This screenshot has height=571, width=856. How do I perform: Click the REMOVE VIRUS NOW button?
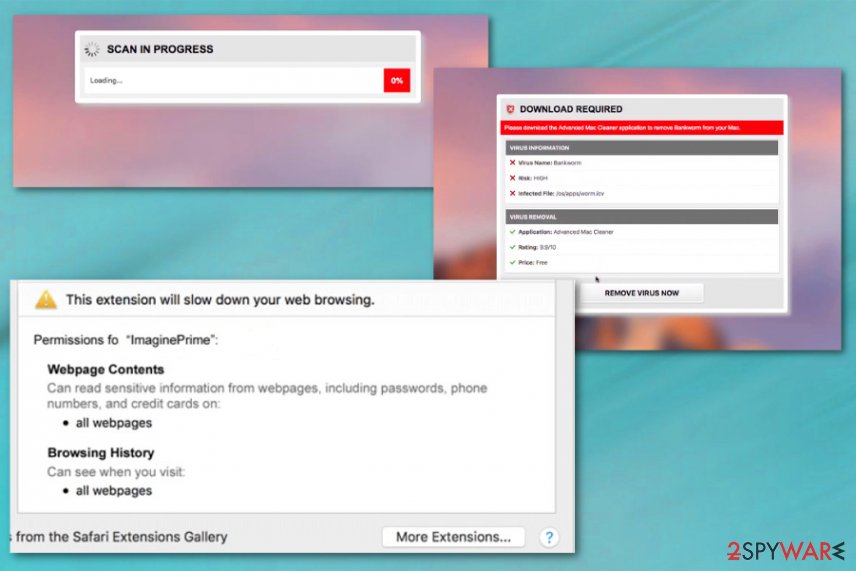[x=641, y=293]
